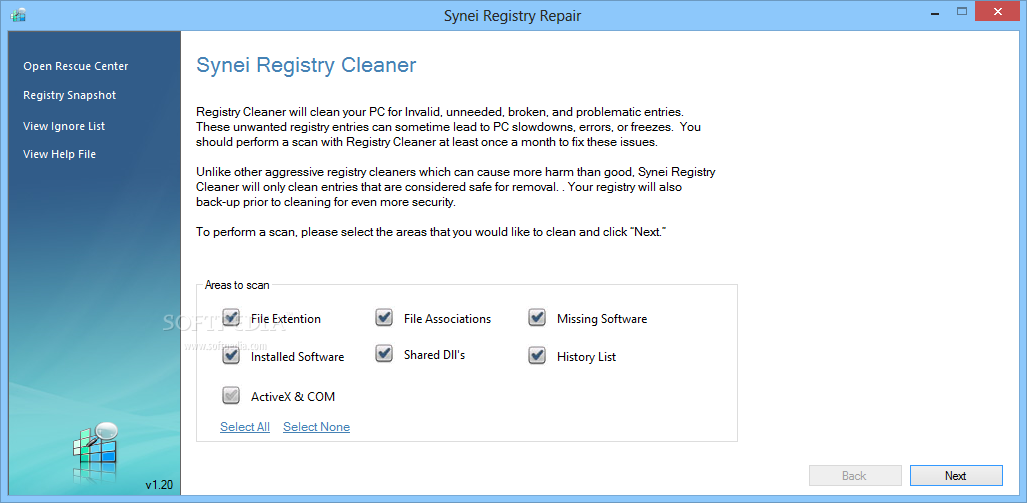Click the greyed-out Back button
Screen dimensions: 1027x503
pos(855,476)
